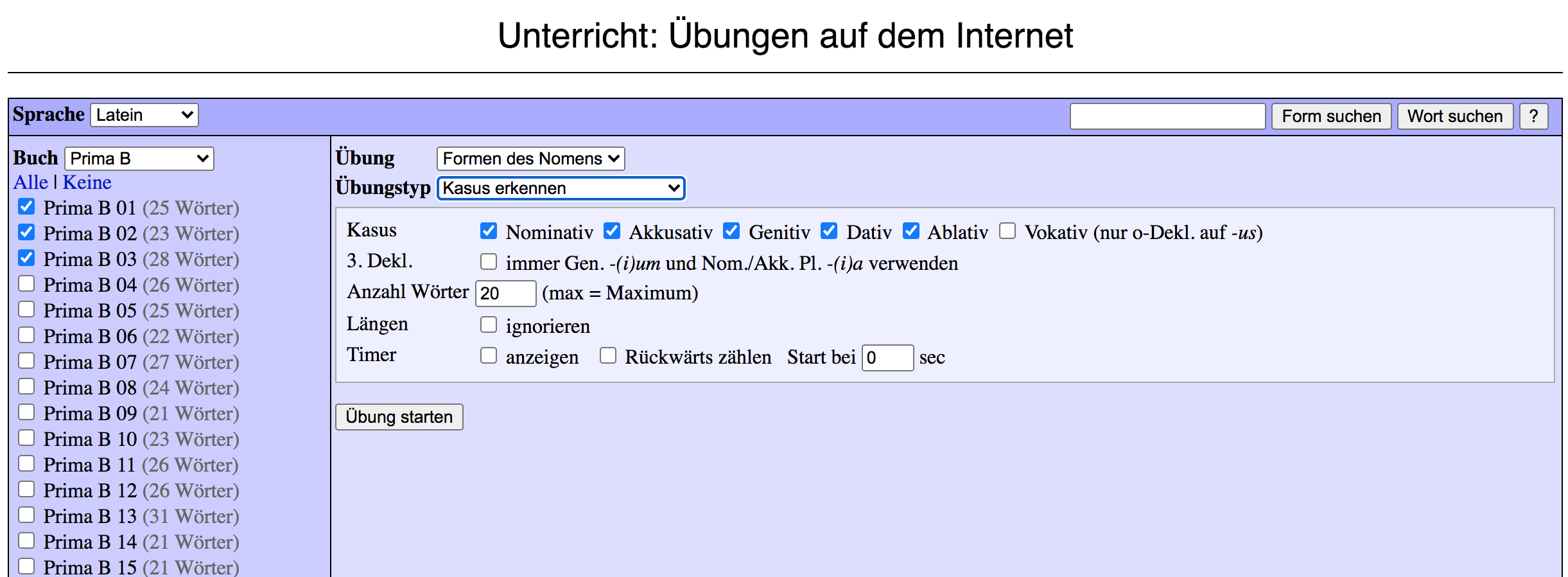Click the question mark help button

(x=1533, y=116)
